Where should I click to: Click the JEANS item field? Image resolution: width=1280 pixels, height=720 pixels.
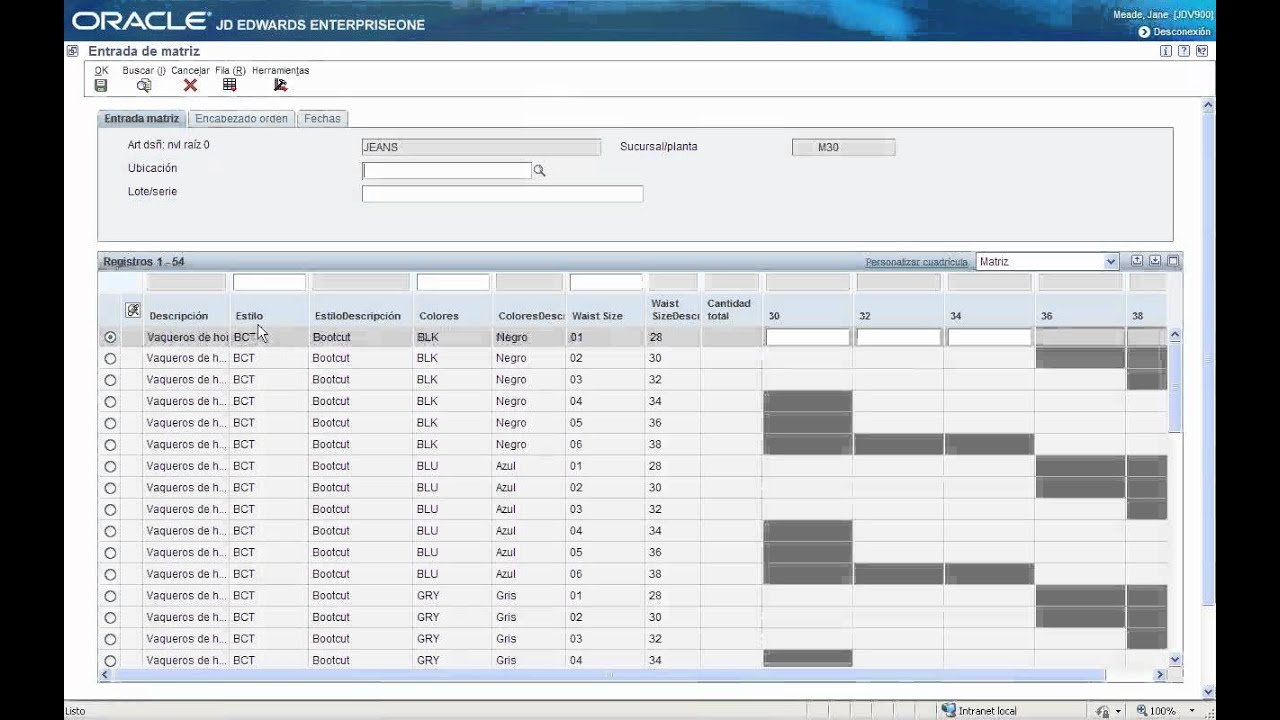(x=481, y=147)
